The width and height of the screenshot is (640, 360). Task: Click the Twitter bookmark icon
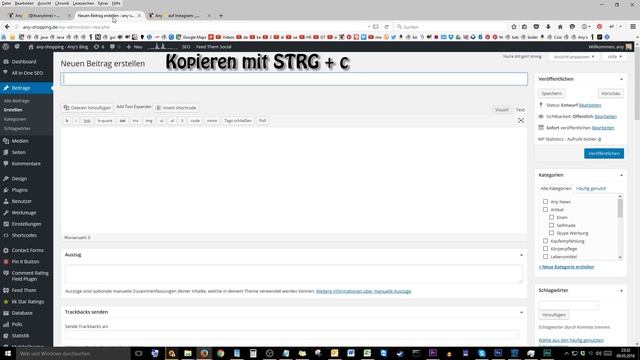click(393, 37)
